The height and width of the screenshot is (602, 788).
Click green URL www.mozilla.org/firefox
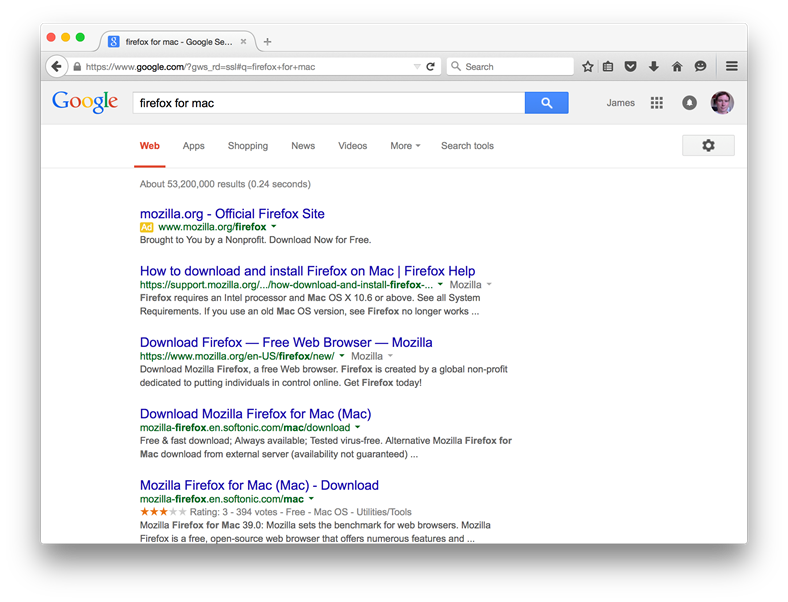pyautogui.click(x=212, y=227)
